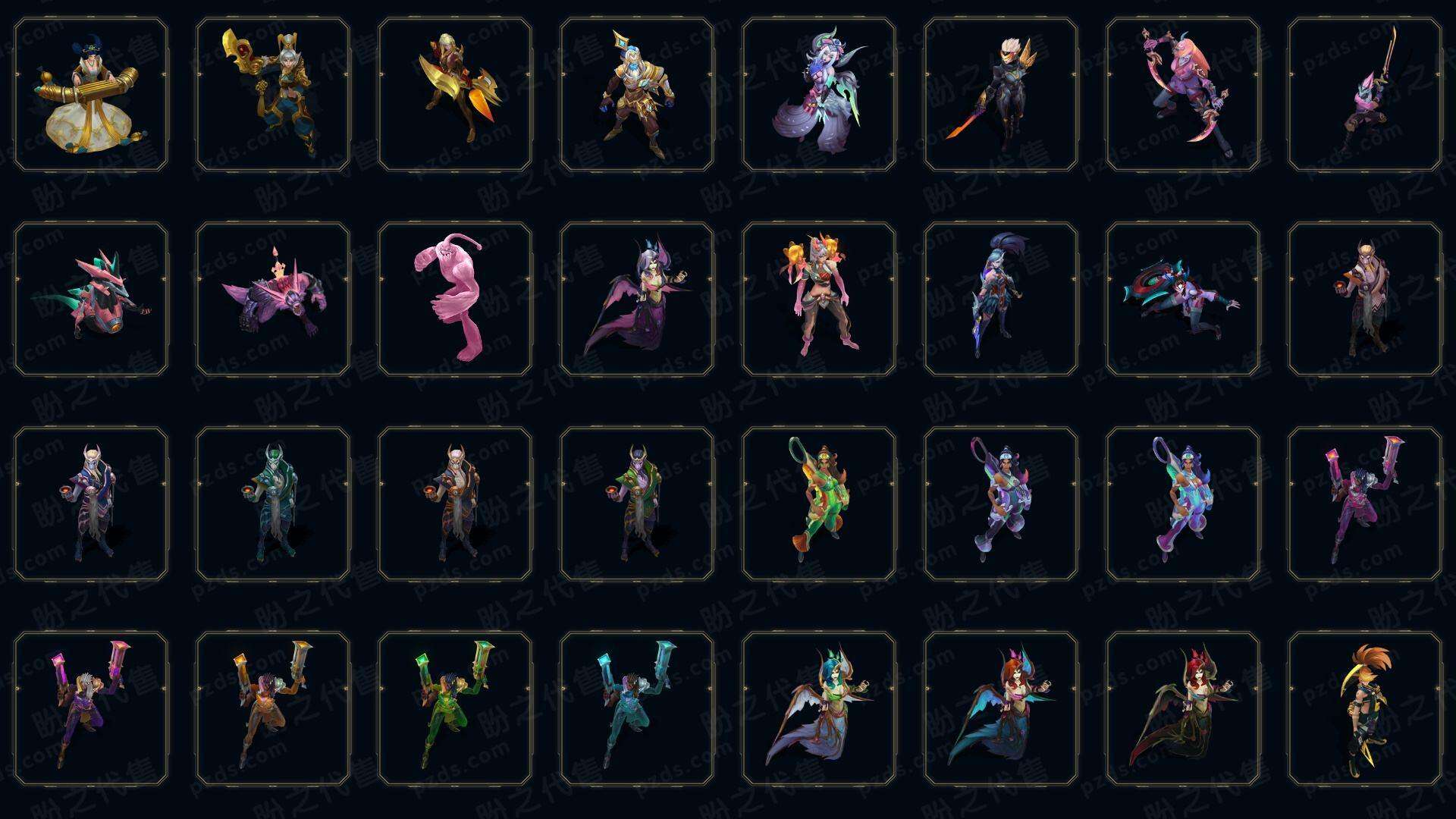Pick the teal dual-pistol chroma skin
The width and height of the screenshot is (1456, 819).
637,708
